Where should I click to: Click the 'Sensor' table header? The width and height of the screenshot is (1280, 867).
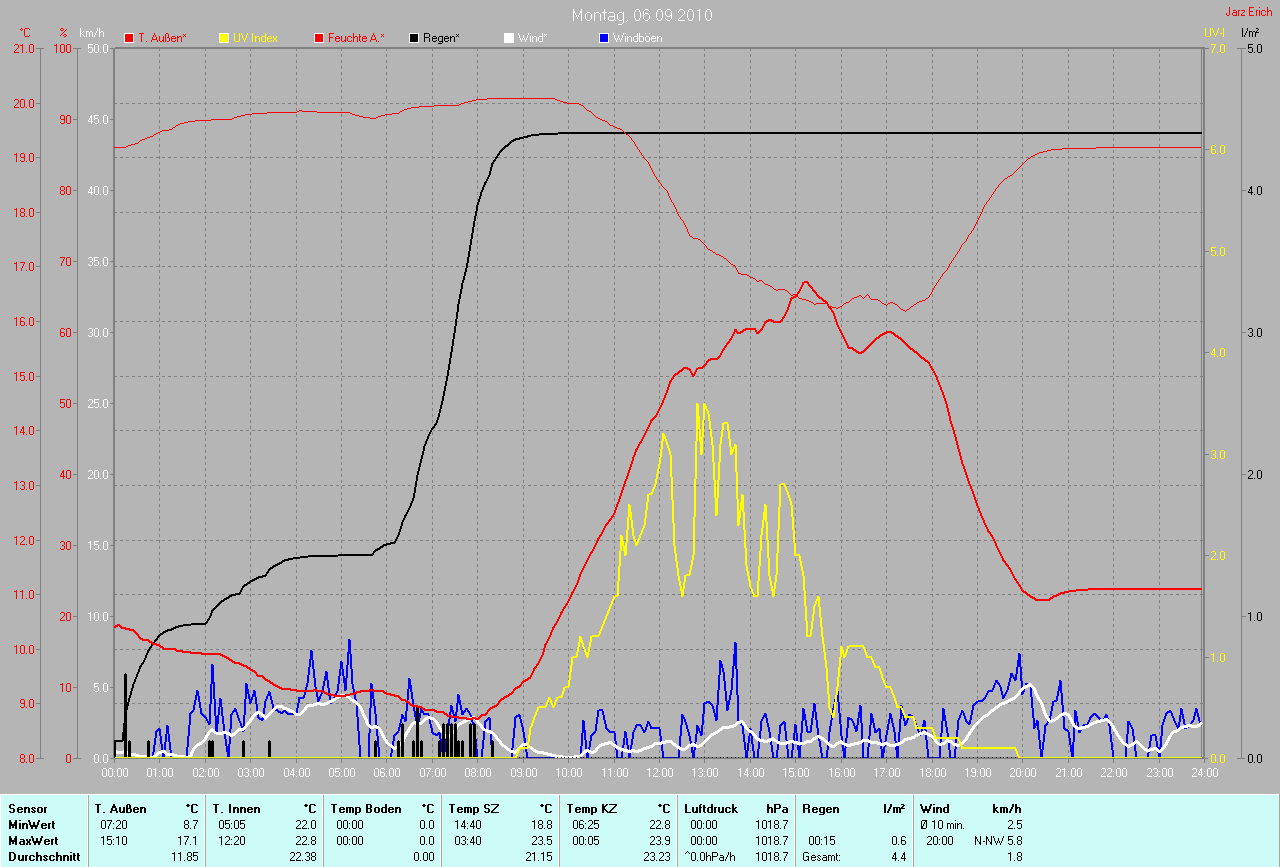click(x=27, y=808)
